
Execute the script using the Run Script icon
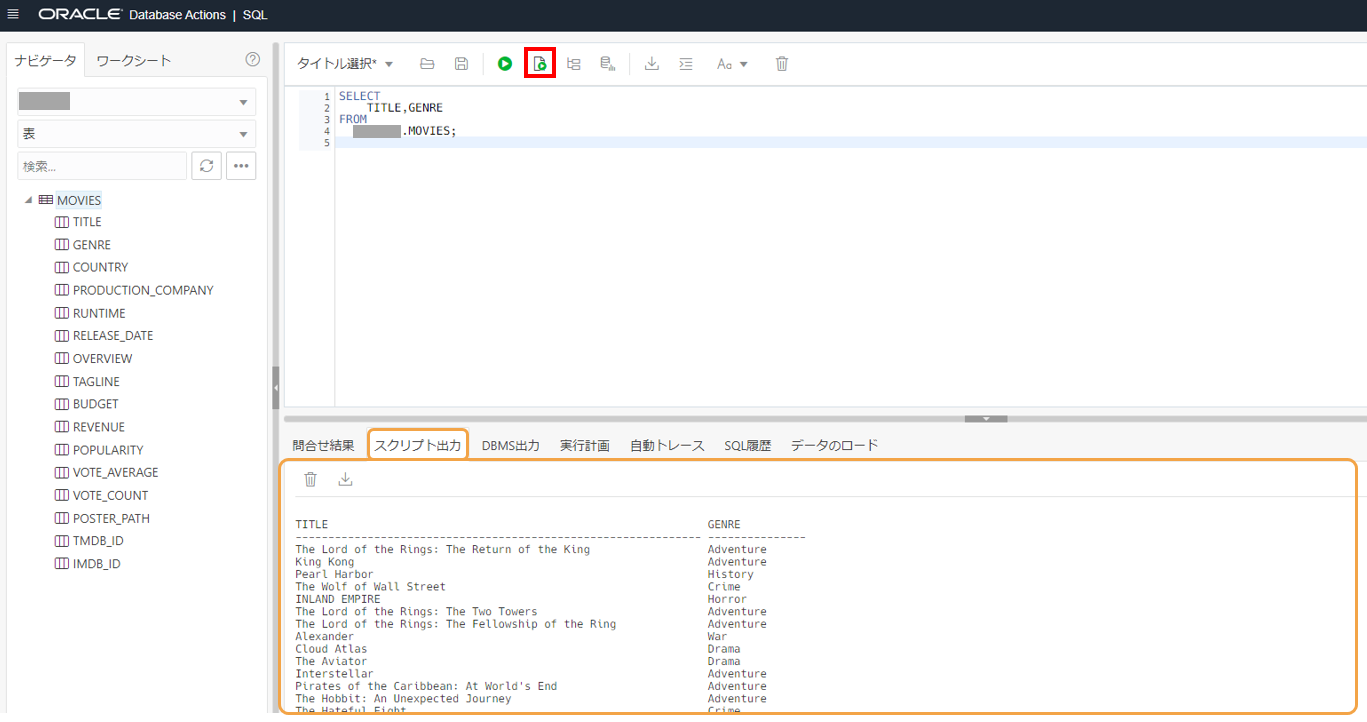539,63
